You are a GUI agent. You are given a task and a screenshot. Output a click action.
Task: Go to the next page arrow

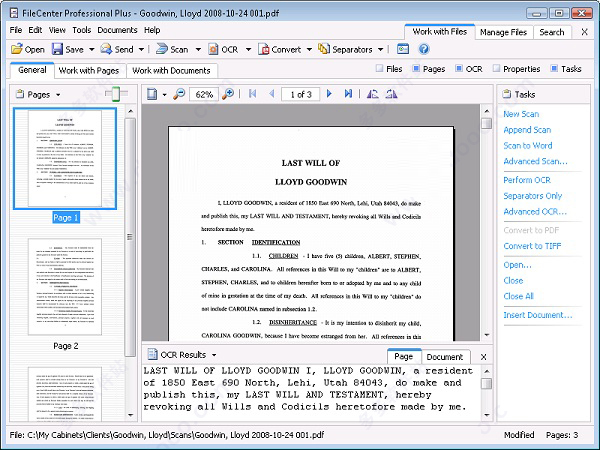(x=329, y=94)
